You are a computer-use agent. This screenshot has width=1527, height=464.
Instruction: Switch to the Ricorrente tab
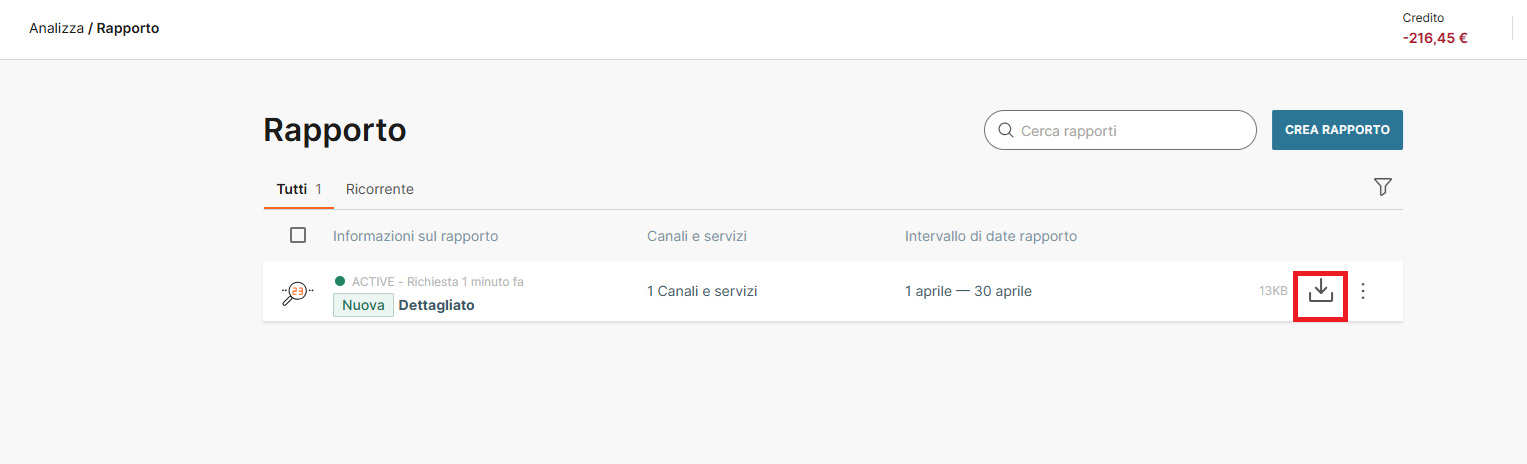click(379, 189)
